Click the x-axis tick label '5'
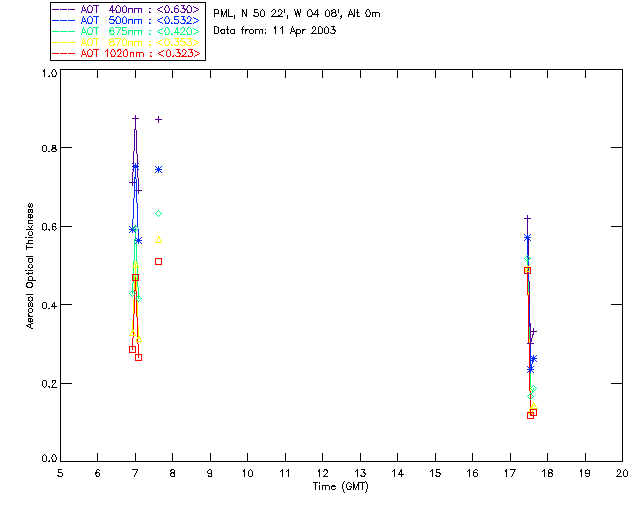 60,473
